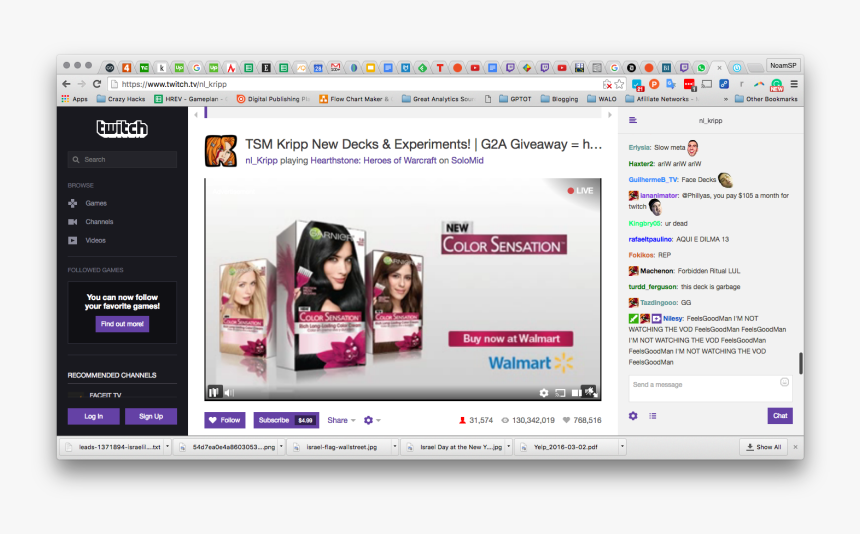Subscribe to the channel for $4.99
Screen dimensions: 860x534
(x=286, y=420)
